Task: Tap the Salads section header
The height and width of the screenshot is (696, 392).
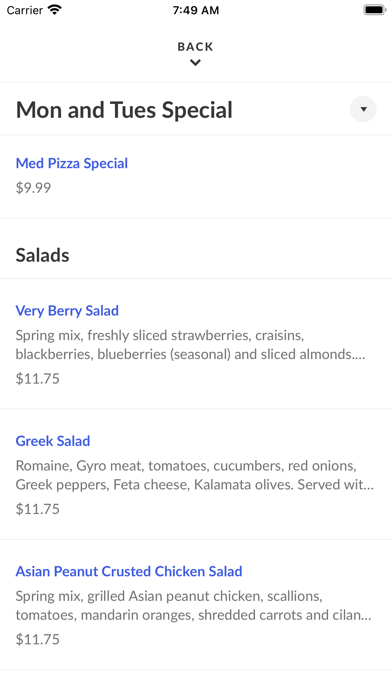Action: click(x=43, y=255)
